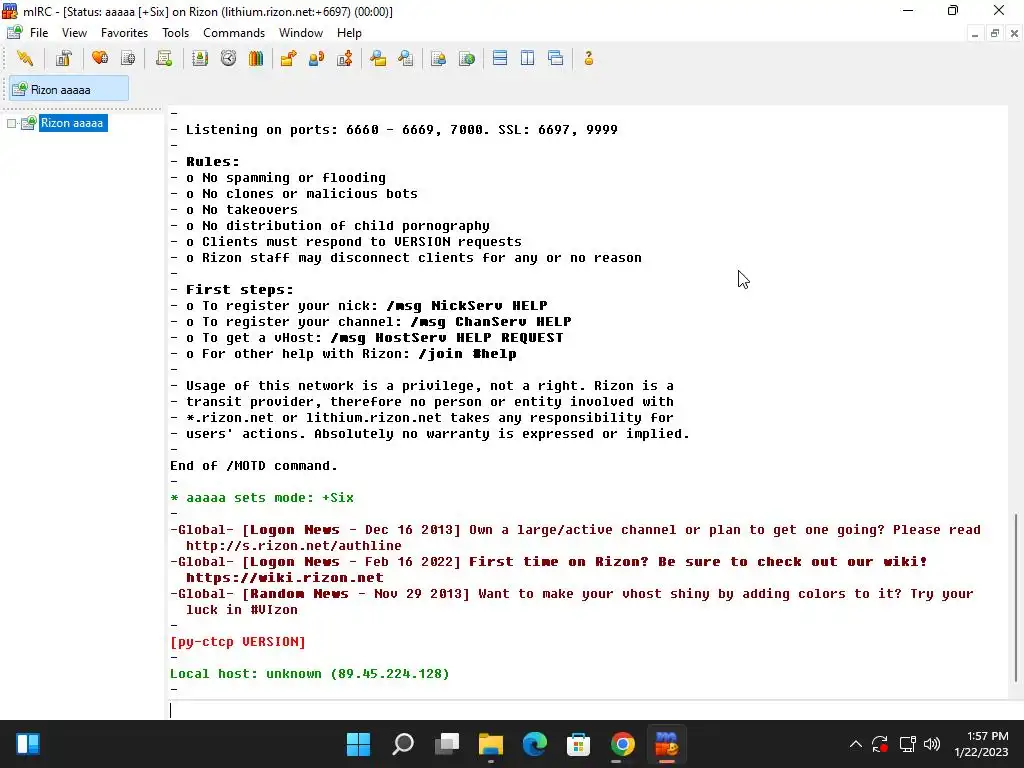This screenshot has width=1024, height=768.
Task: Click the 'End of /MOTD command.' line
Action: tap(253, 466)
